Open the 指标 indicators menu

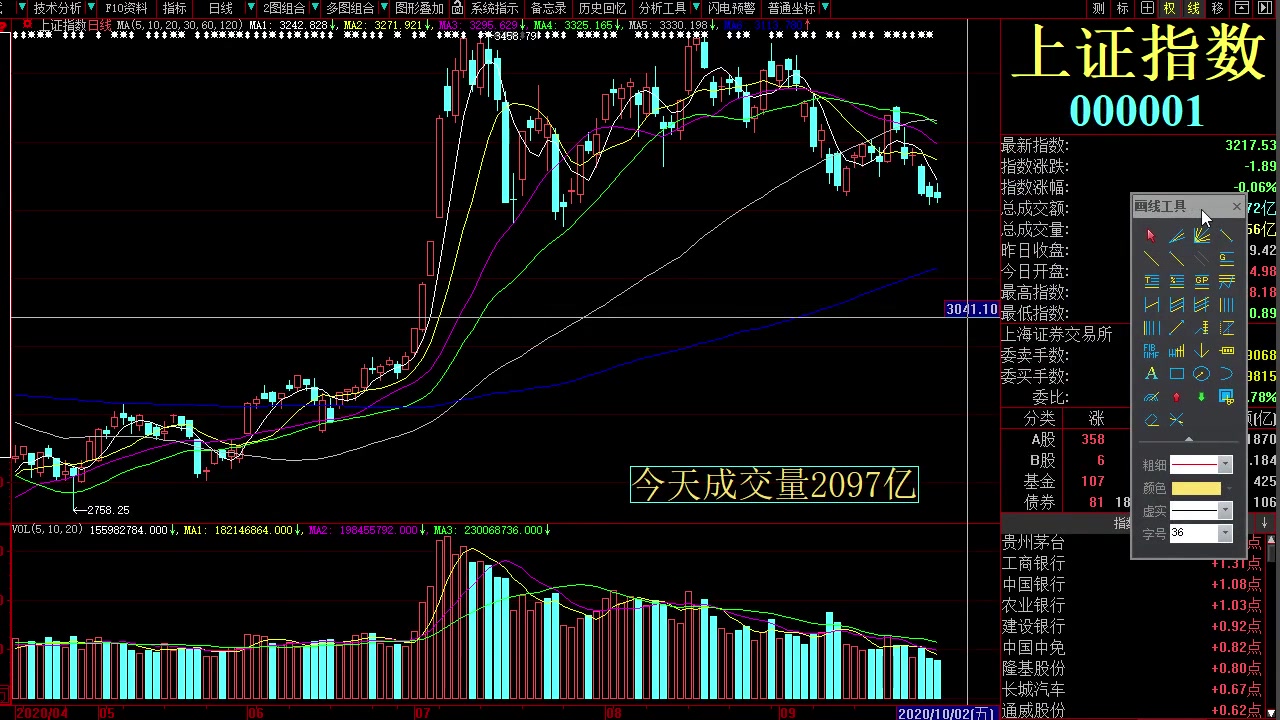pyautogui.click(x=175, y=8)
